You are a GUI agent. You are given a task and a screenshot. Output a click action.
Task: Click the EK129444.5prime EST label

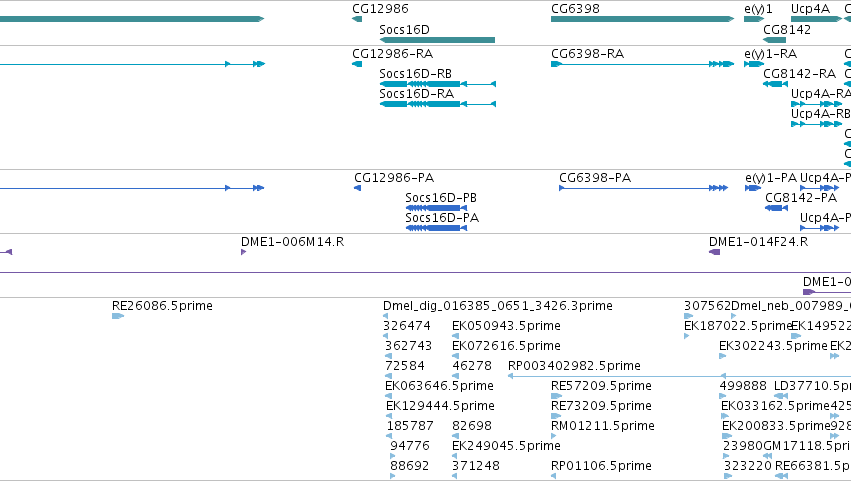coord(440,407)
